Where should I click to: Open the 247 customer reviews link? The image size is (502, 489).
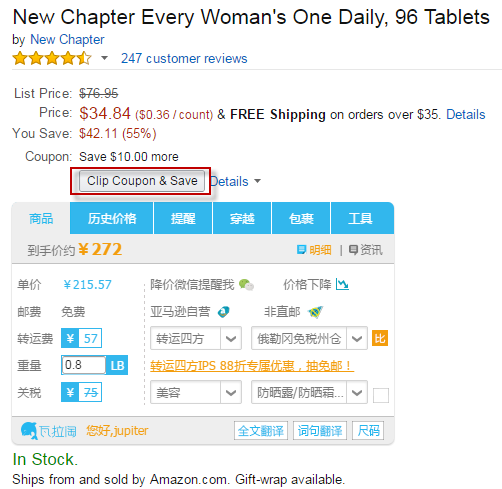[184, 58]
